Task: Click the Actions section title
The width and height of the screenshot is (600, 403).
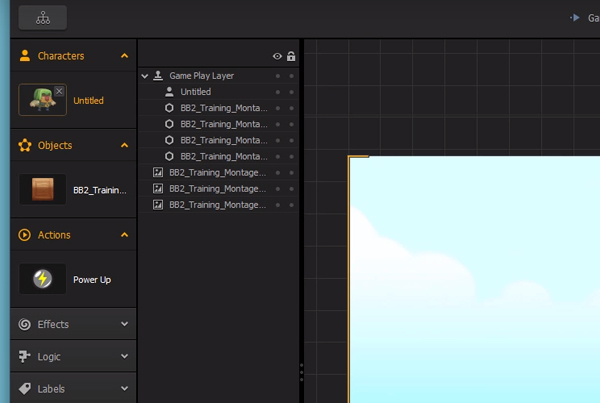Action: [54, 235]
